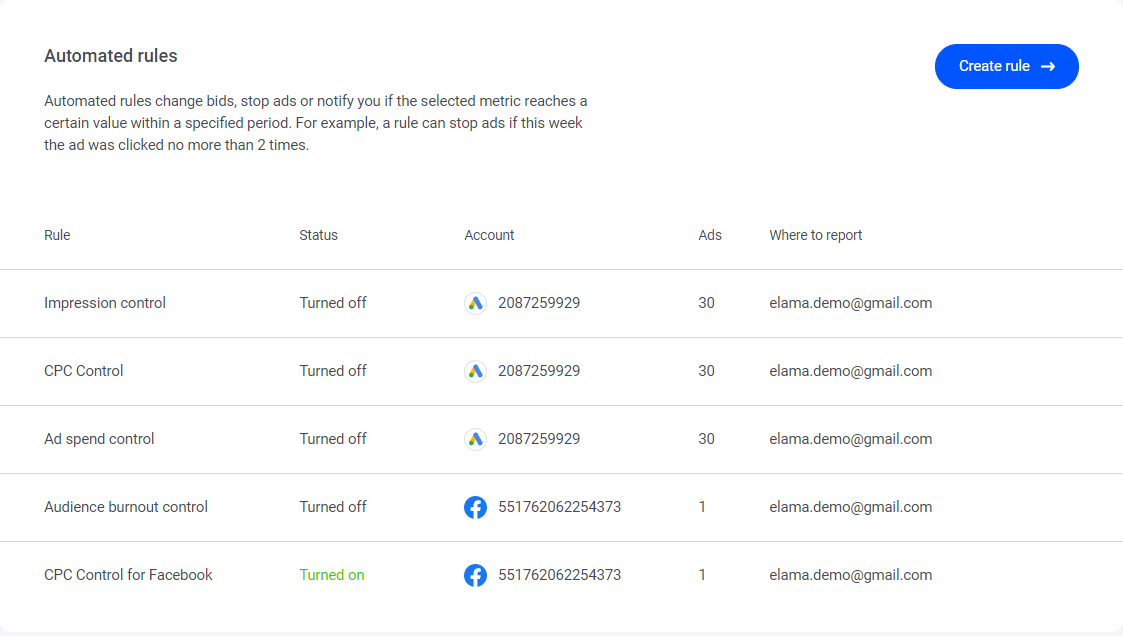The image size is (1123, 636).
Task: Click Facebook icon in CPC Control for Facebook row
Action: tap(476, 575)
